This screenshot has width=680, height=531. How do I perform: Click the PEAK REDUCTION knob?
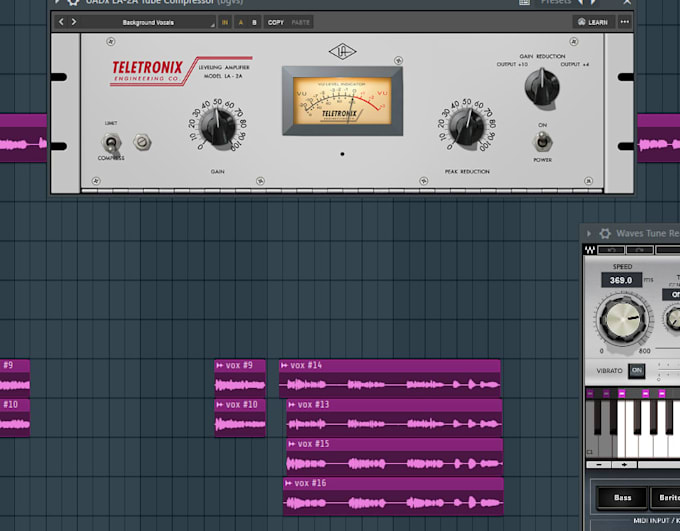point(467,128)
